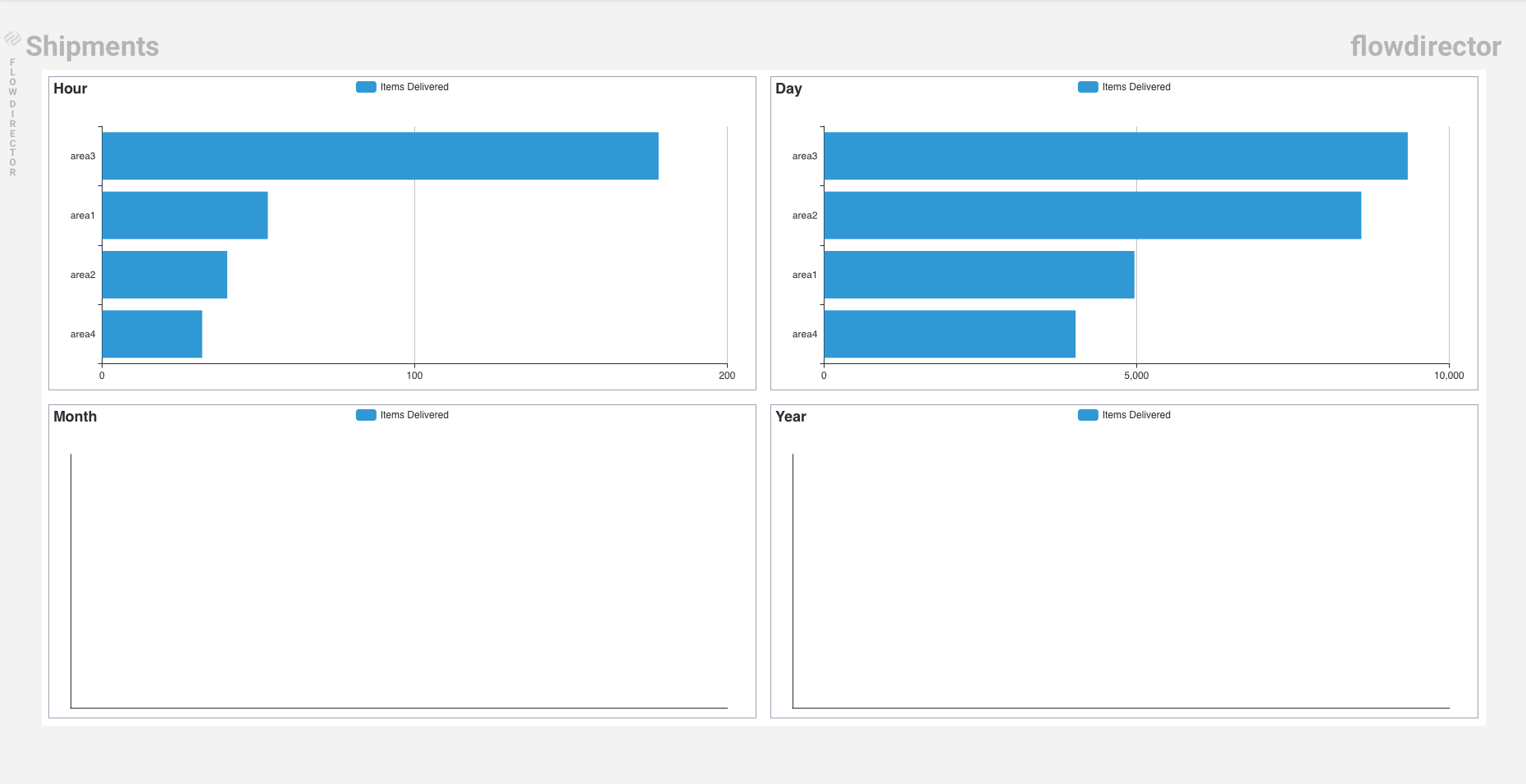
Task: Click the vertical FLOWDIRECTOR sidebar text
Action: tap(12, 117)
